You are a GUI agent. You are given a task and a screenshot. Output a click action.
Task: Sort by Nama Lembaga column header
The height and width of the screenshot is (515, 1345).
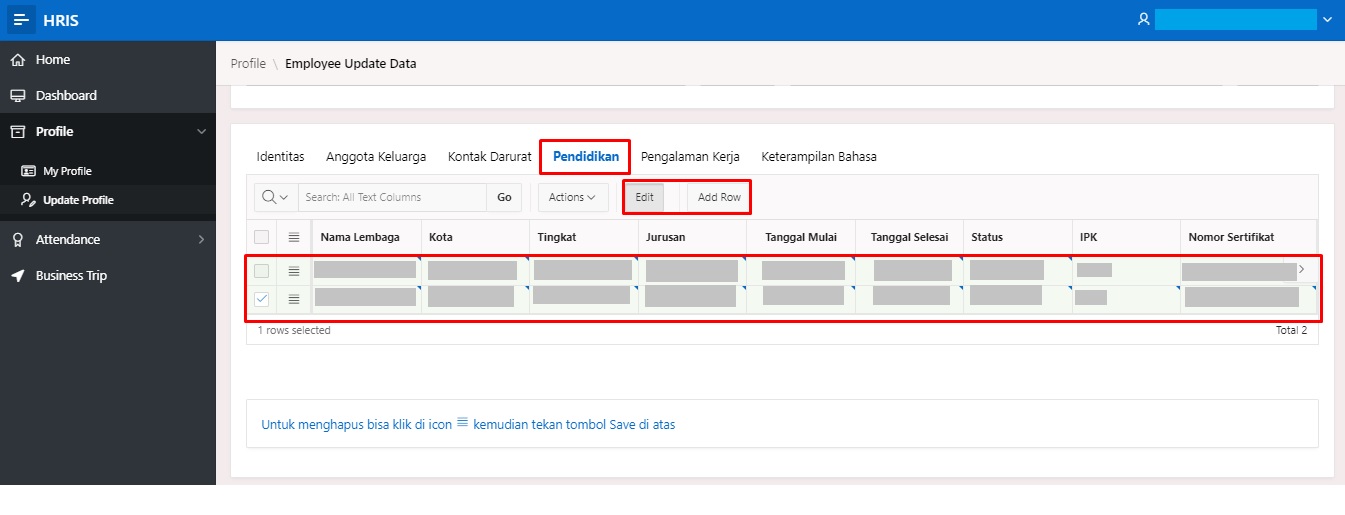pos(360,237)
